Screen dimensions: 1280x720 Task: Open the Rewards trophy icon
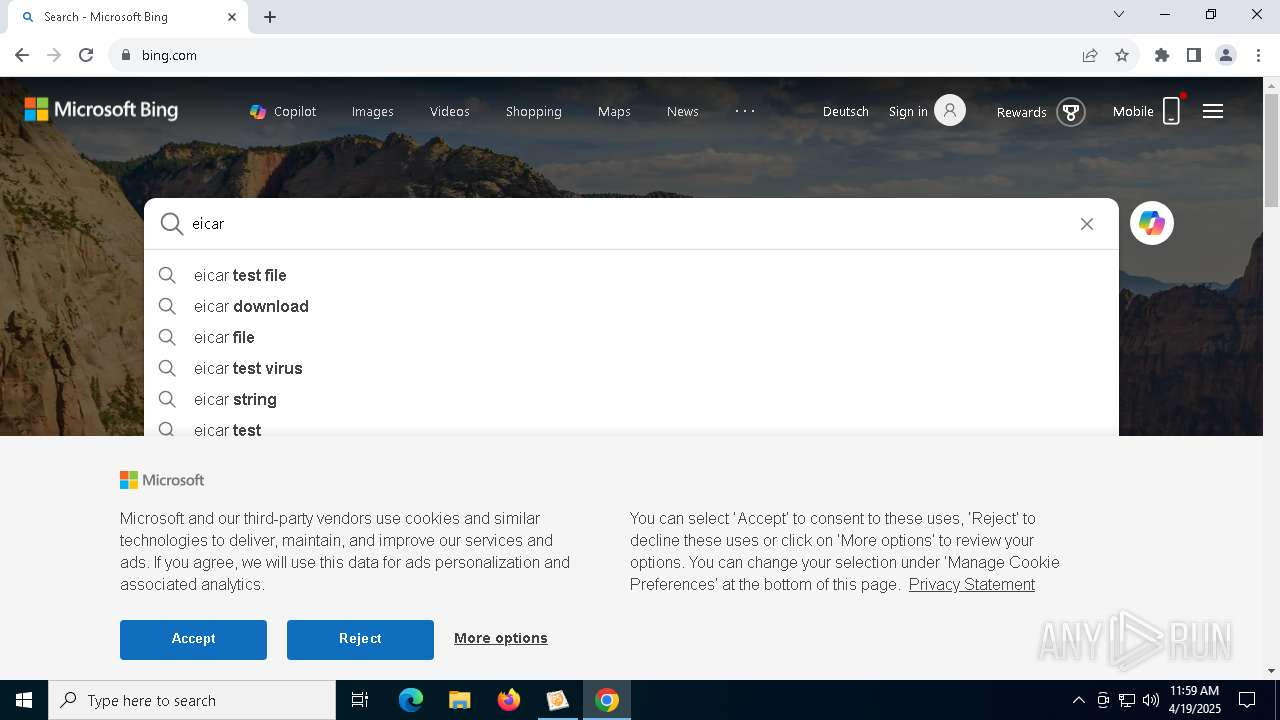tap(1071, 111)
